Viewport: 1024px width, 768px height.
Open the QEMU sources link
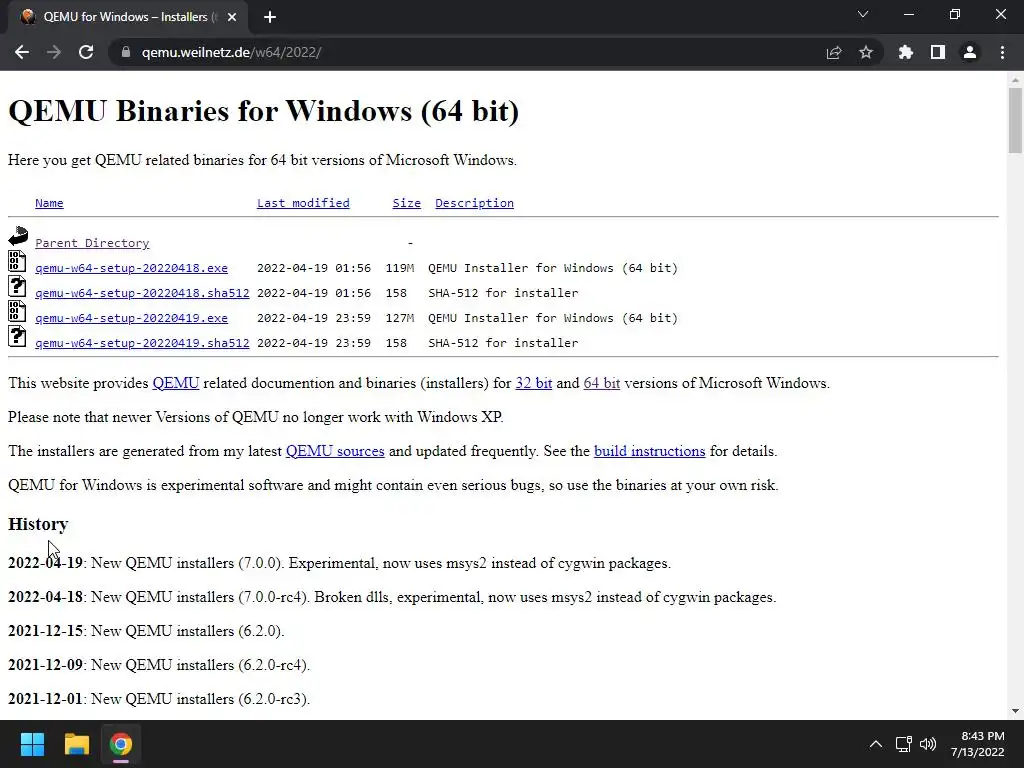click(335, 451)
